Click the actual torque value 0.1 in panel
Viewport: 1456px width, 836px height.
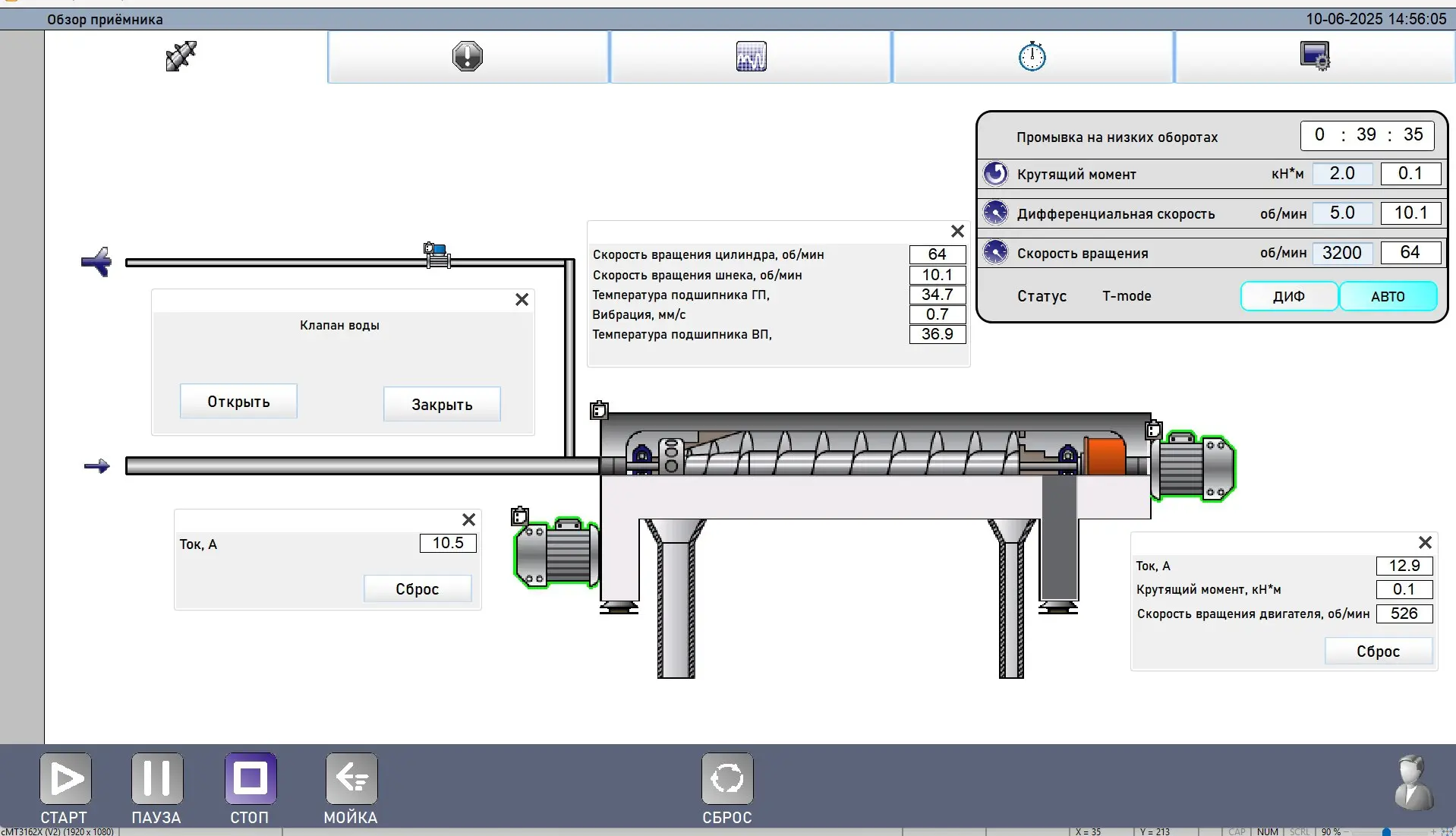1410,173
